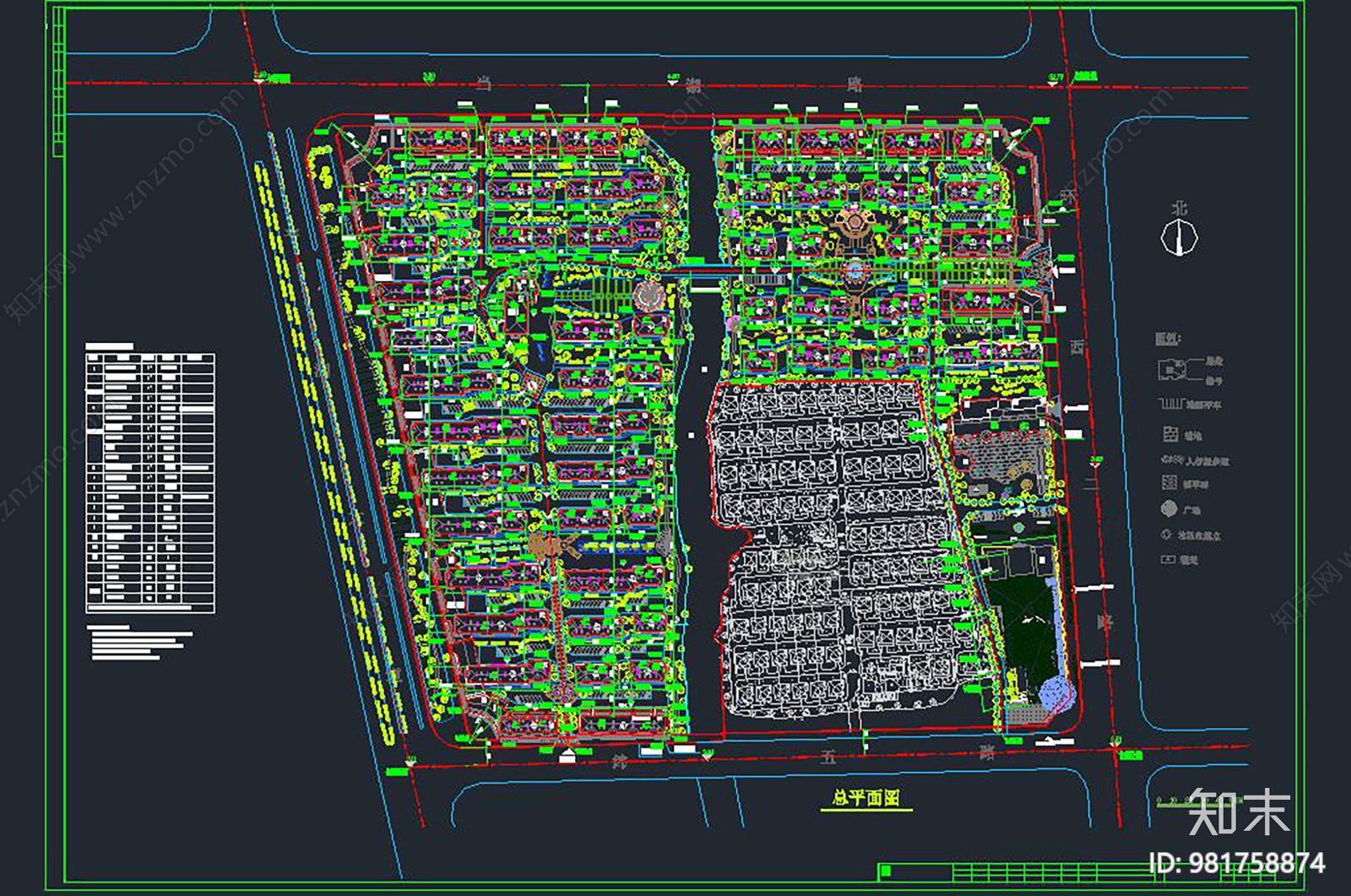Pick the brick-pattern 绿地 legend symbol
Screen dimensions: 1351x896
[1170, 434]
